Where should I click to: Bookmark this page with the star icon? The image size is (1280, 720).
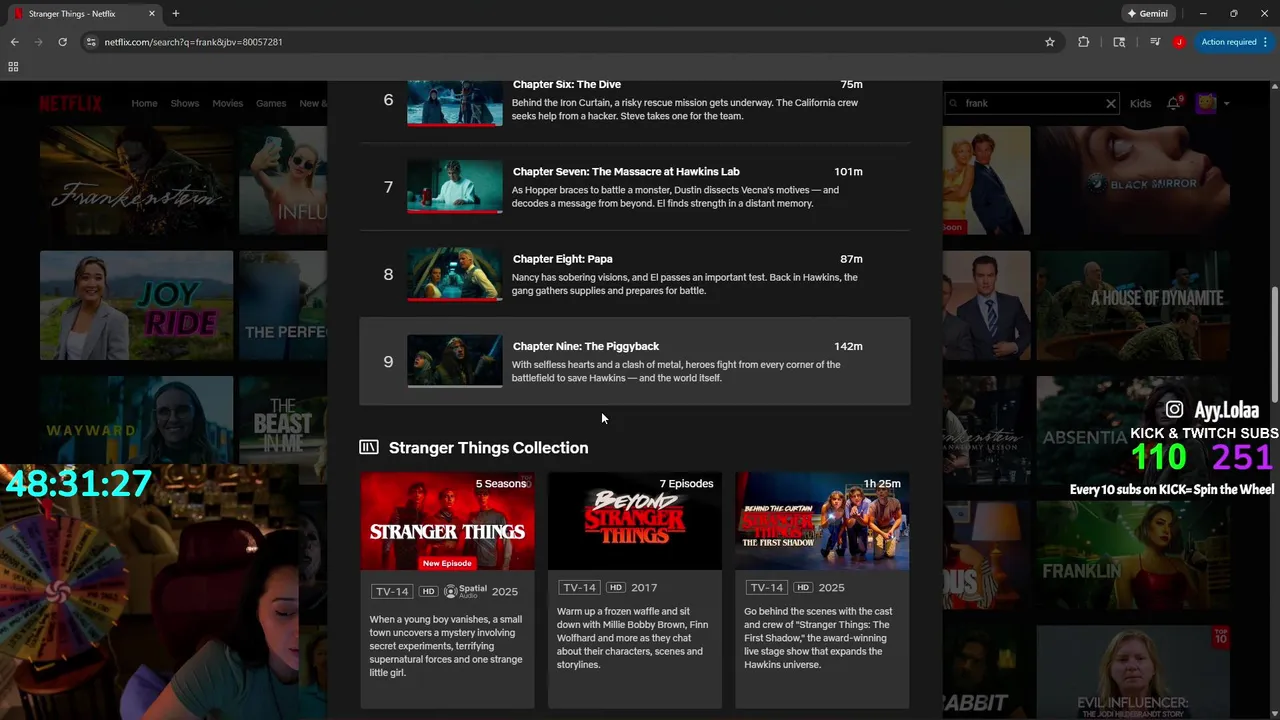tap(1050, 42)
